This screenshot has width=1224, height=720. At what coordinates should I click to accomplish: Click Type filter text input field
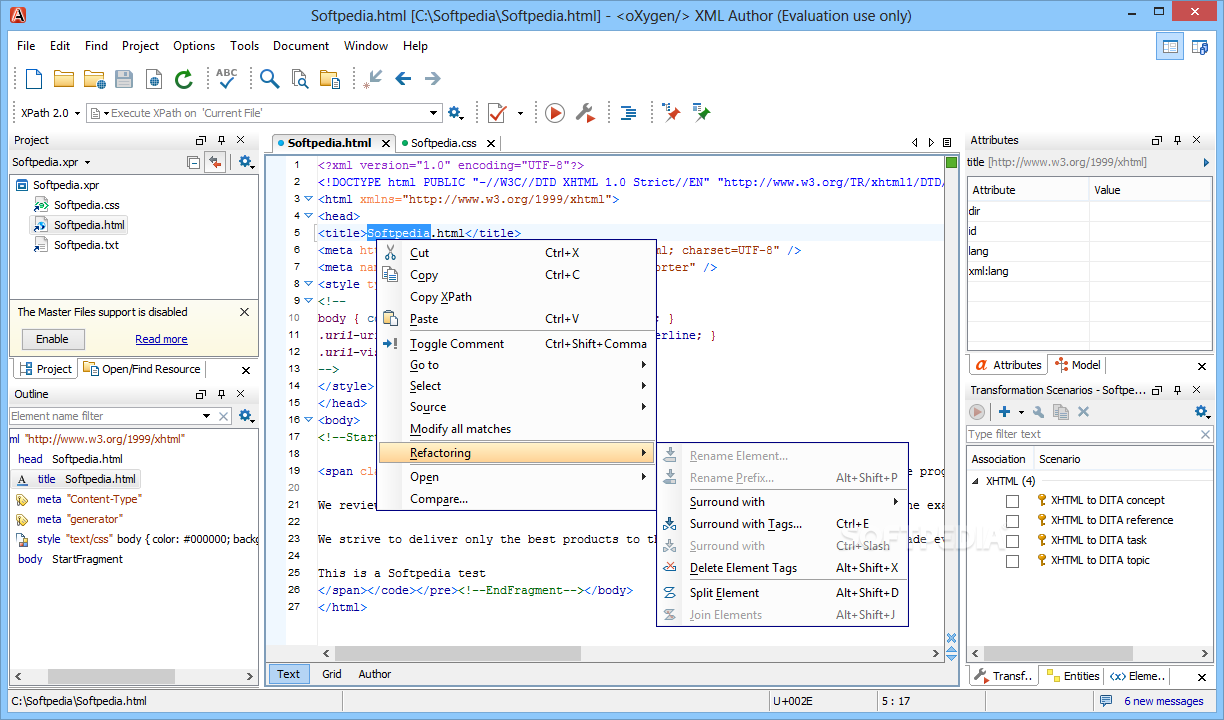[1089, 434]
